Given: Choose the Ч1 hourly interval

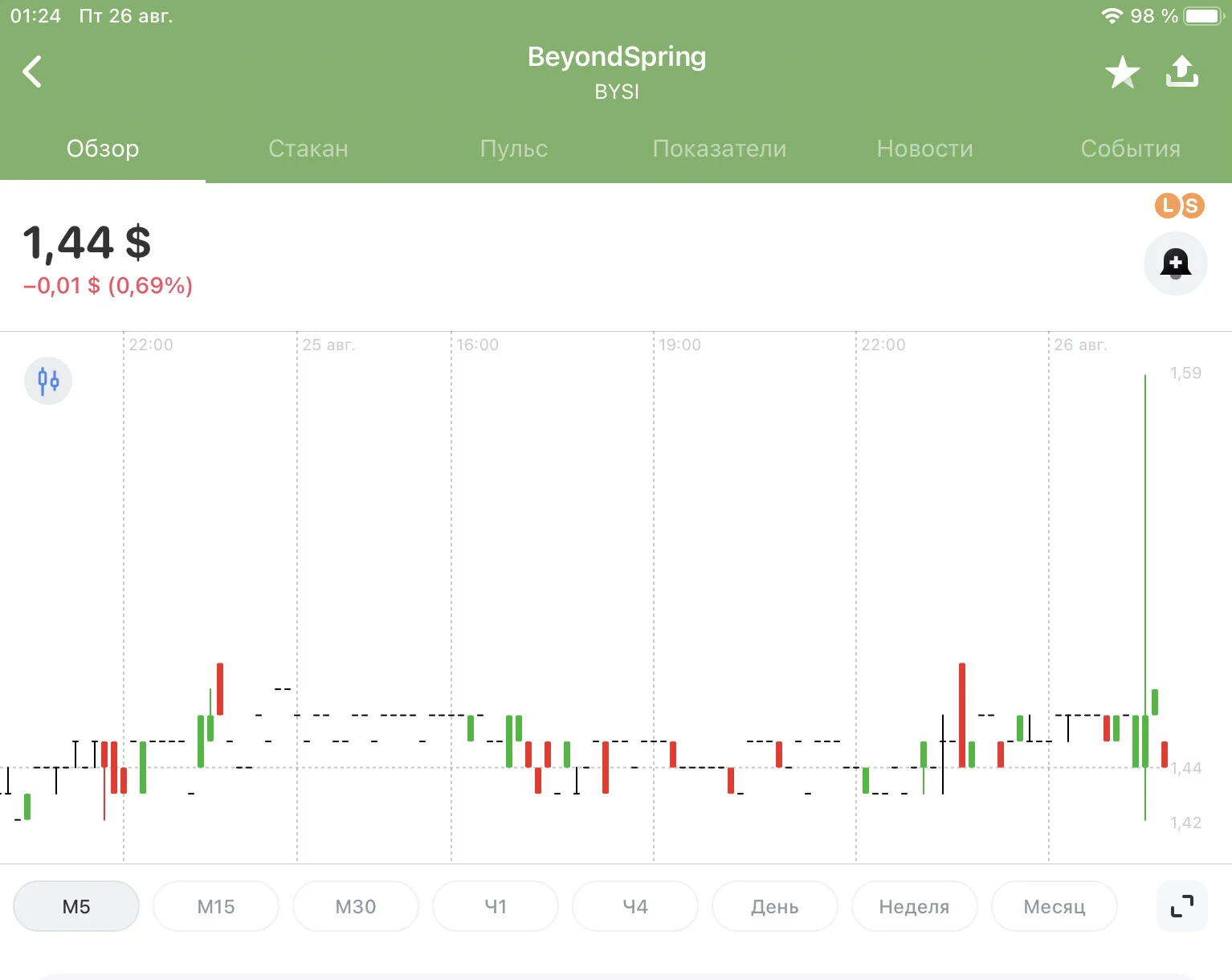Looking at the screenshot, I should (496, 906).
